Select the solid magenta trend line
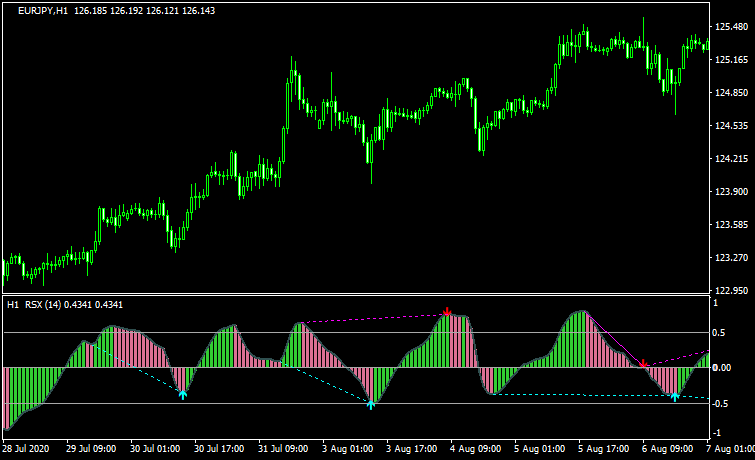 tap(615, 339)
